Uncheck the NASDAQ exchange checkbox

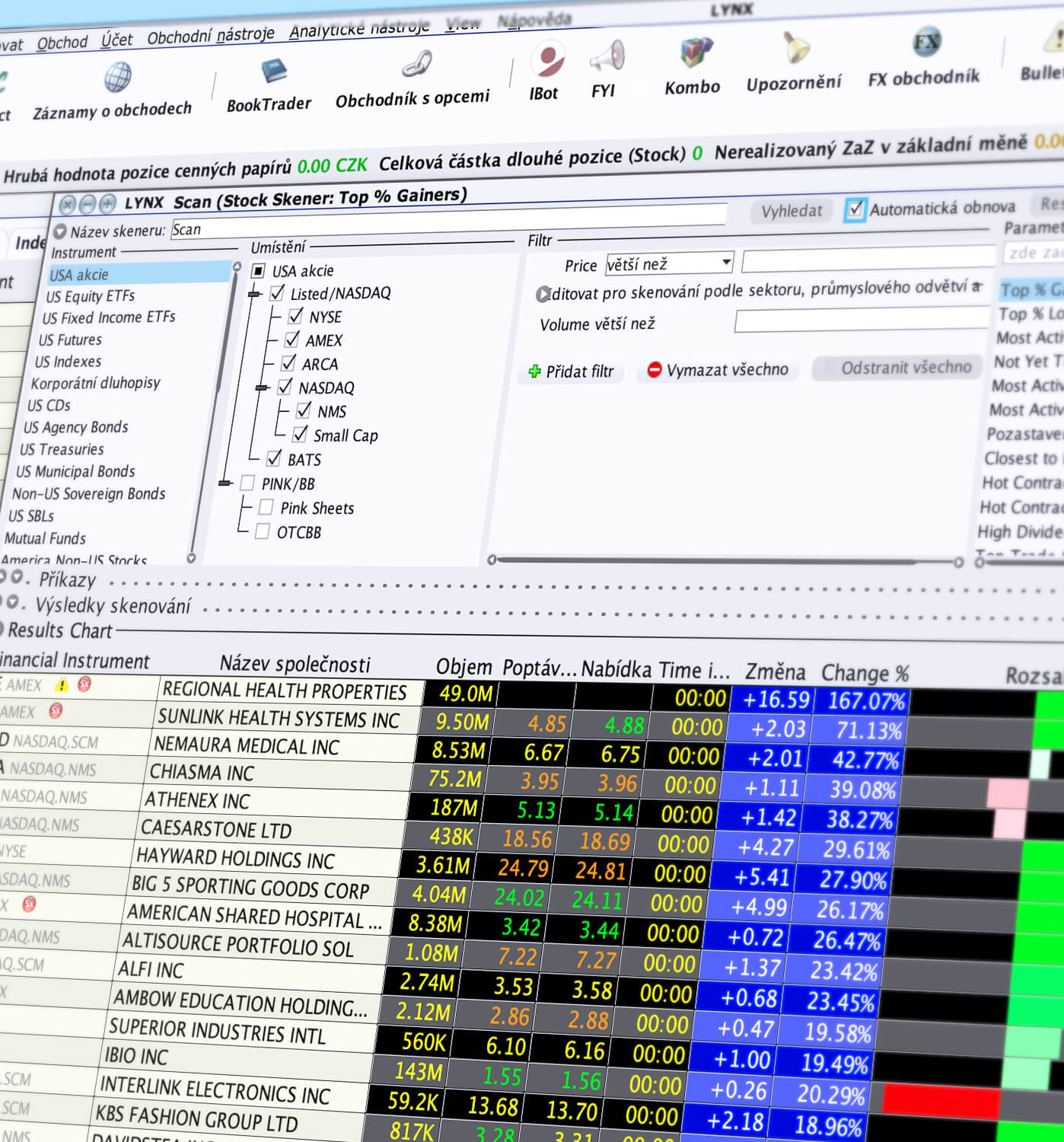pos(285,387)
